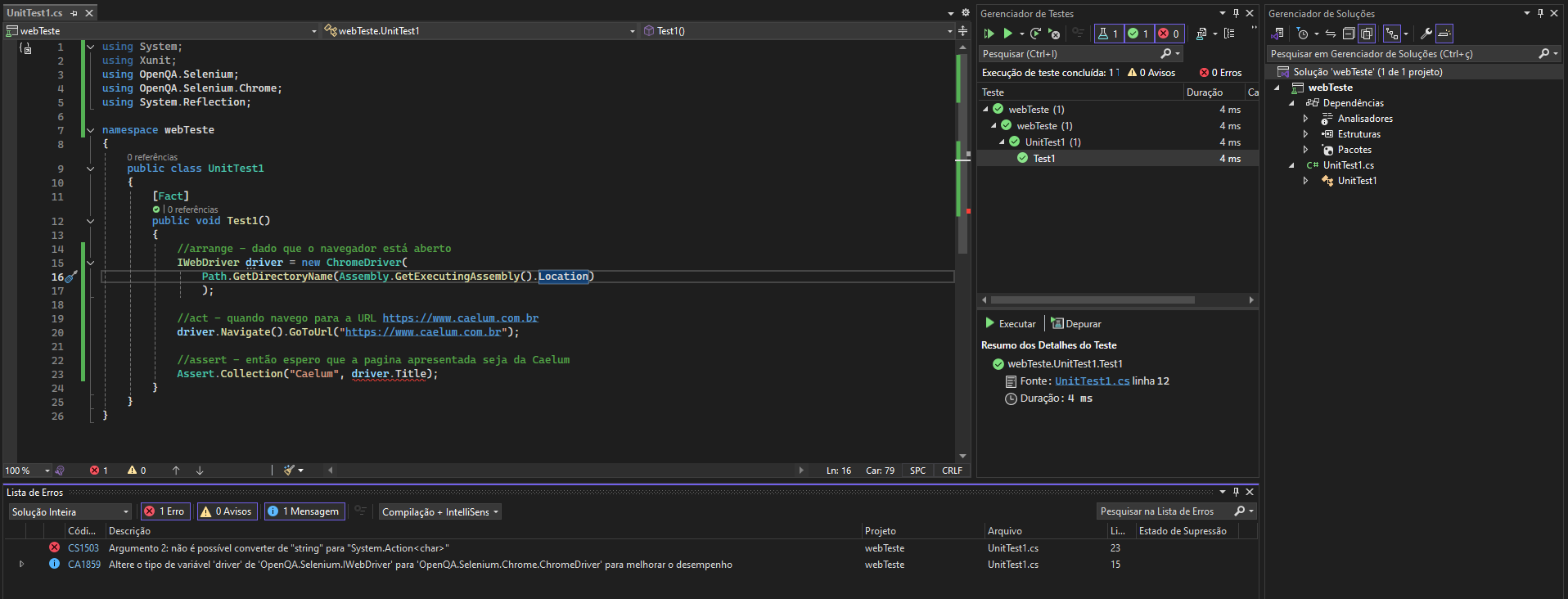
Task: Open Solution Explorer properties wrench icon
Action: pos(1426,34)
